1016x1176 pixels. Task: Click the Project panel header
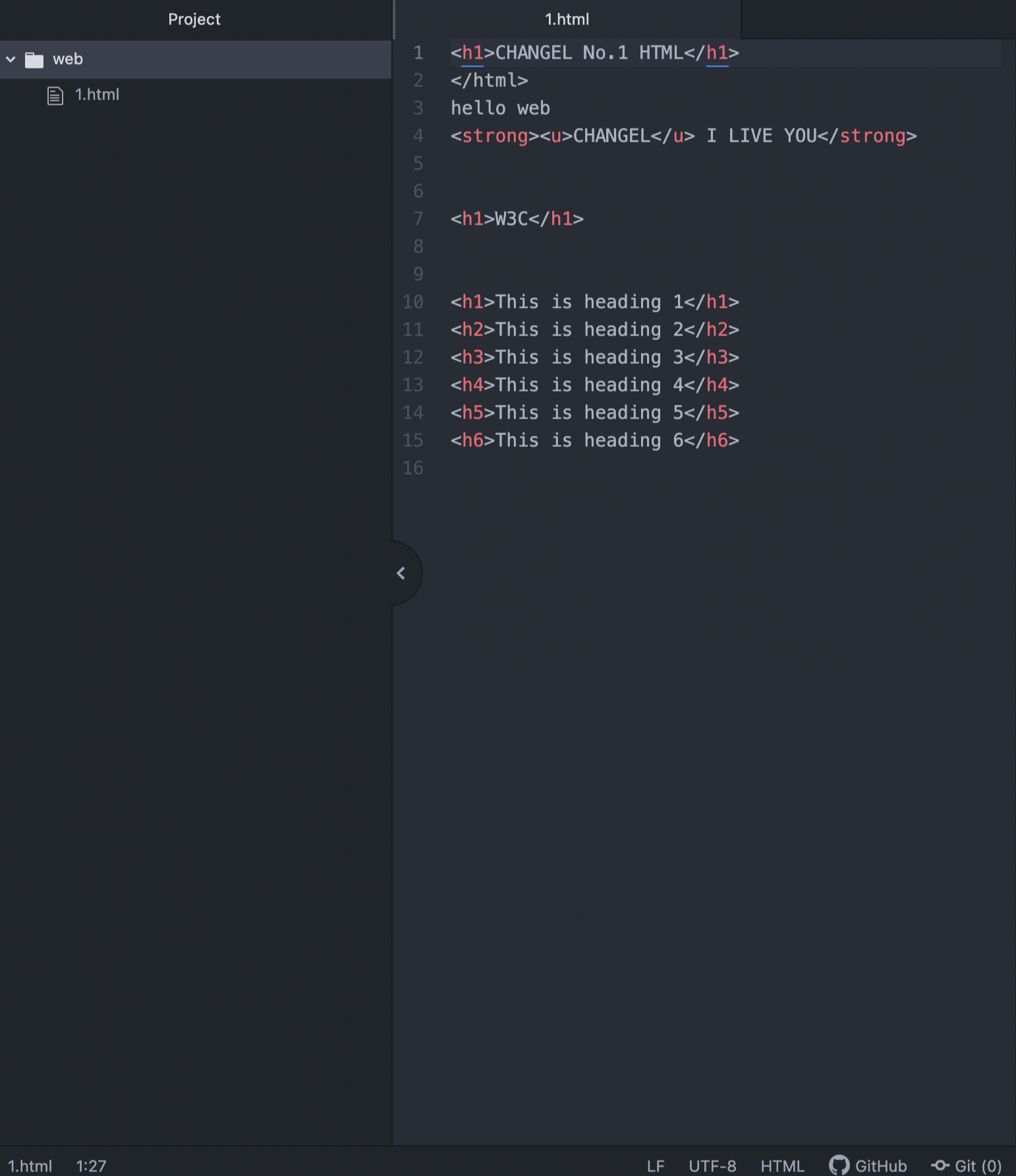click(x=194, y=19)
